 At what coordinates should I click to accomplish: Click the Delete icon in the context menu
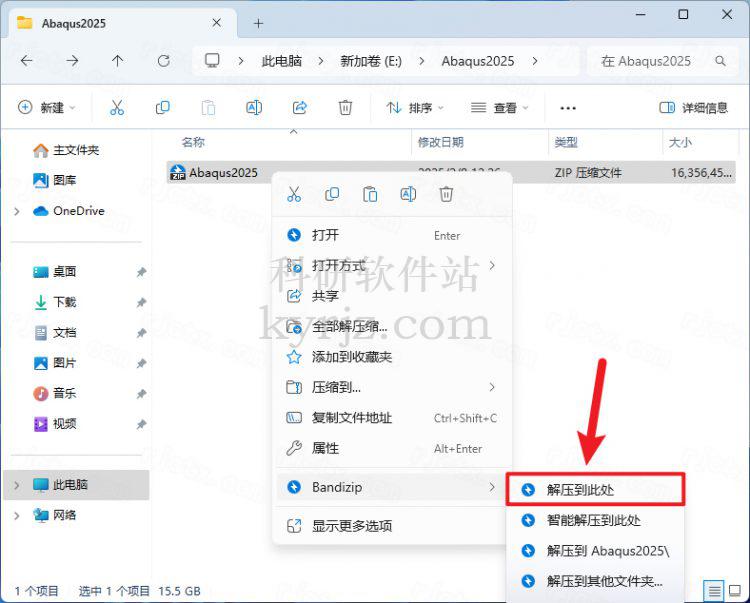(x=446, y=195)
